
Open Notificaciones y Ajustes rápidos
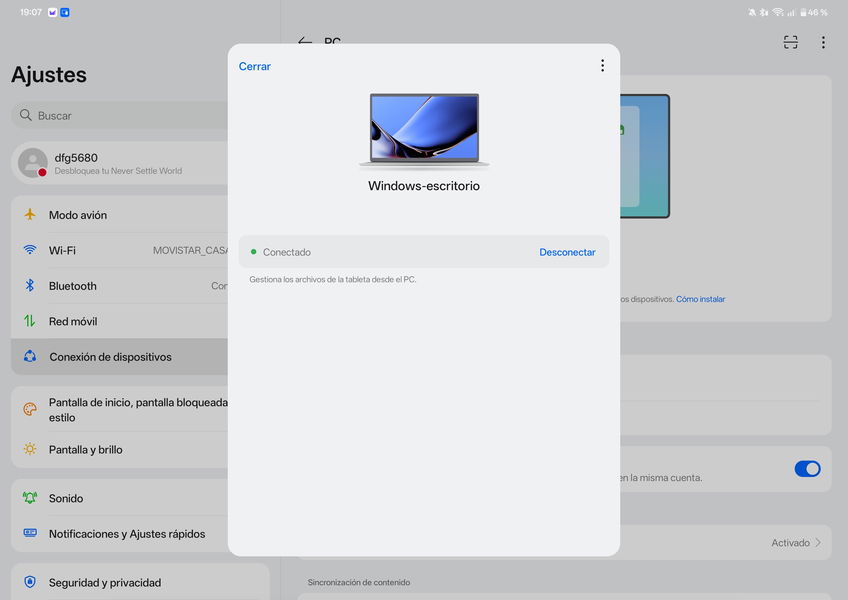(x=125, y=534)
